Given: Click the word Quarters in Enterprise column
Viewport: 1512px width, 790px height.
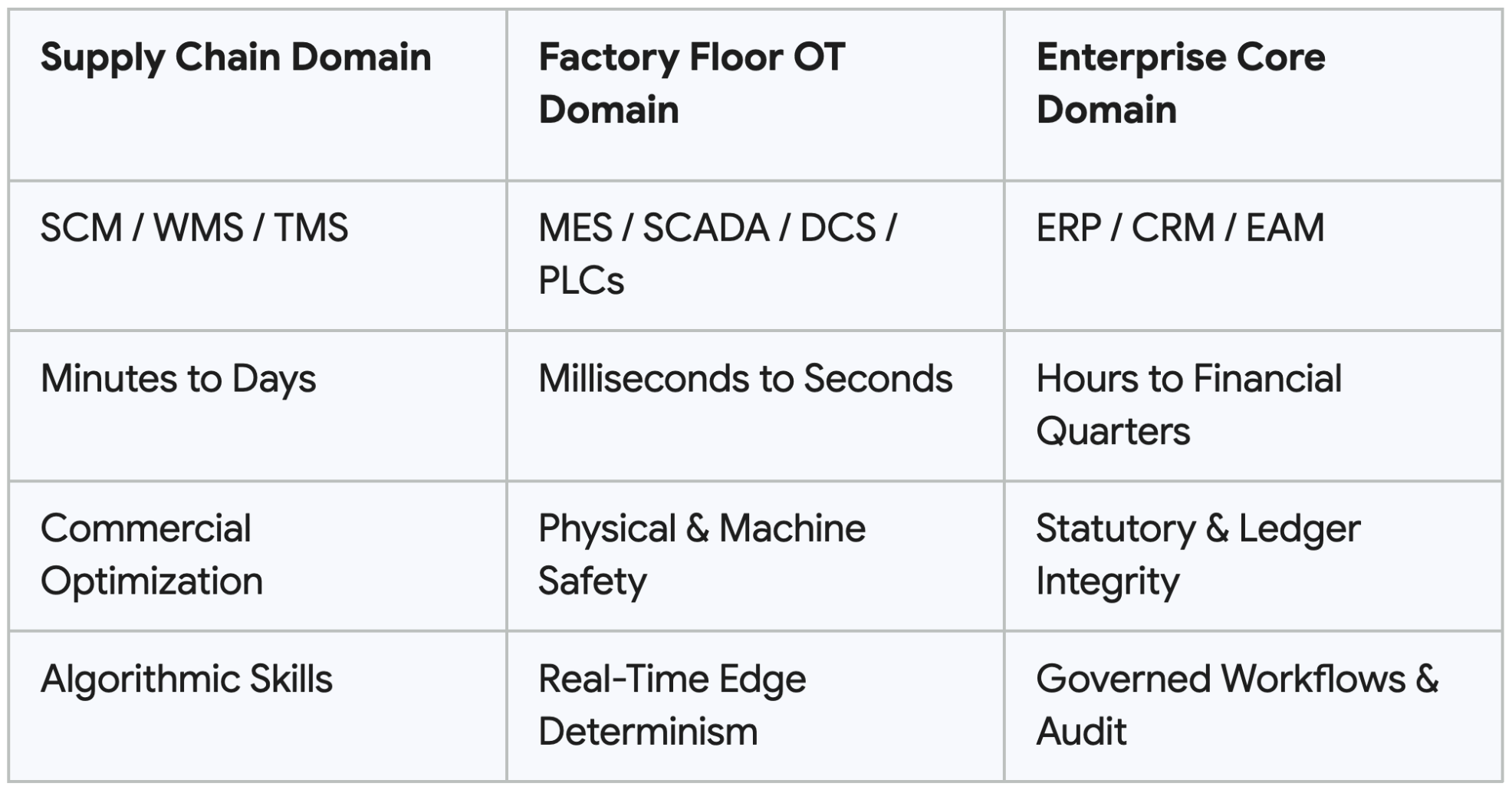Looking at the screenshot, I should [1113, 431].
